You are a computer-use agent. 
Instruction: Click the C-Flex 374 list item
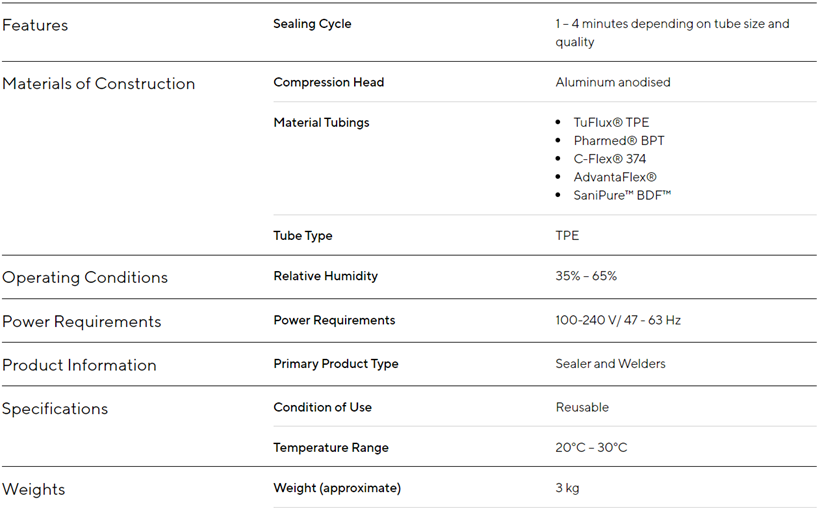pyautogui.click(x=611, y=159)
